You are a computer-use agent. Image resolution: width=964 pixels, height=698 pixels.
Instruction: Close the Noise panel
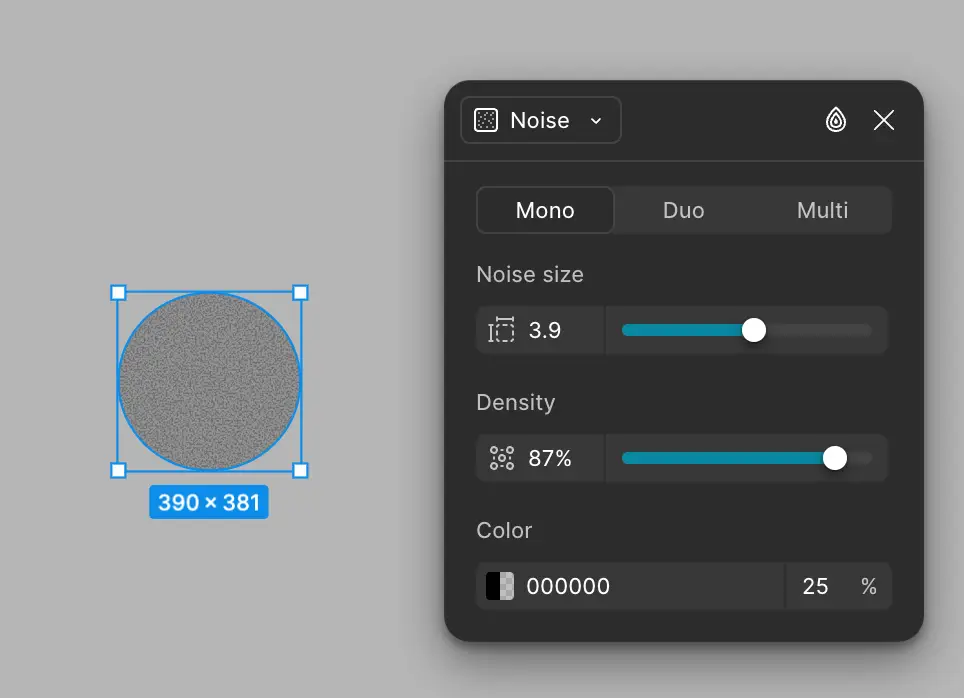[x=883, y=120]
